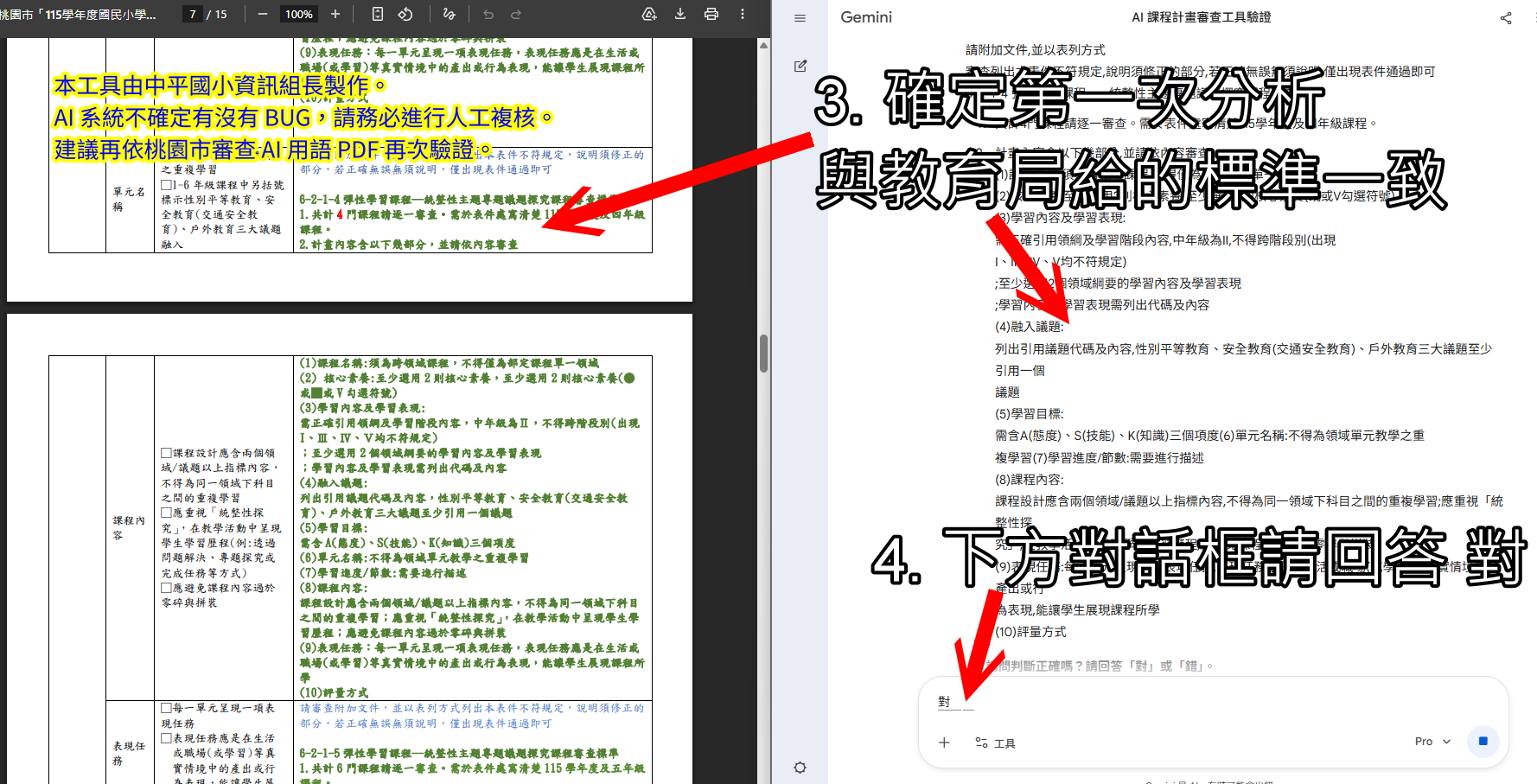This screenshot has height=784, width=1537.
Task: Click the 工具 tools button
Action: click(x=995, y=743)
